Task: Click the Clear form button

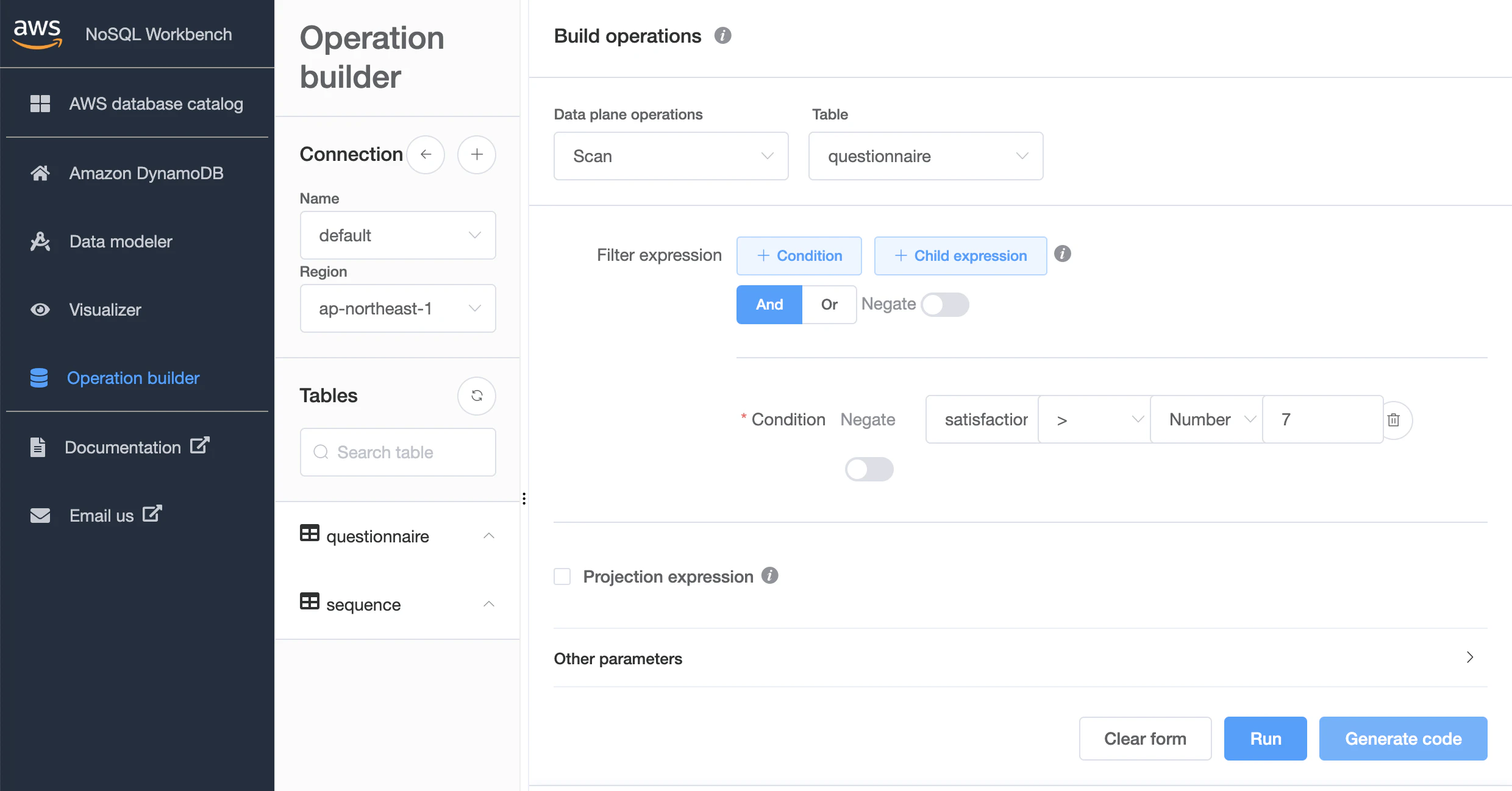Action: click(x=1145, y=739)
